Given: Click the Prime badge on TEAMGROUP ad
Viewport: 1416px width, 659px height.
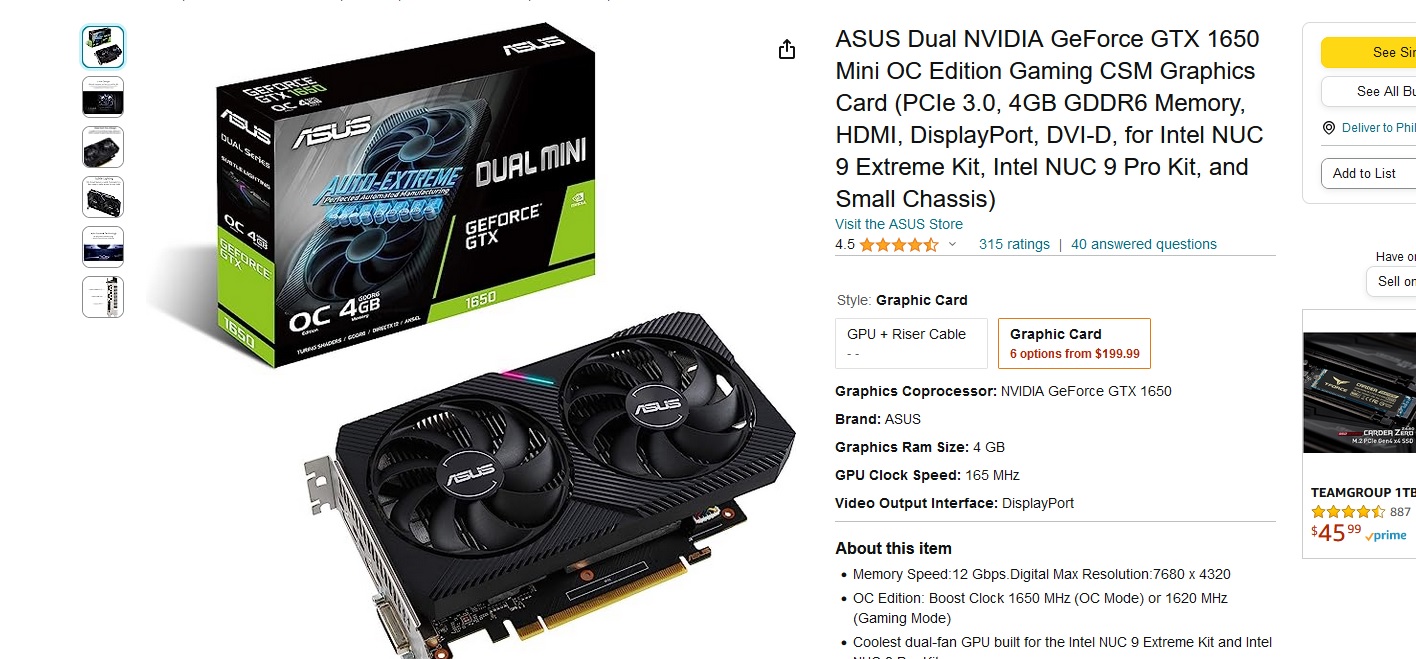Looking at the screenshot, I should tap(1386, 535).
